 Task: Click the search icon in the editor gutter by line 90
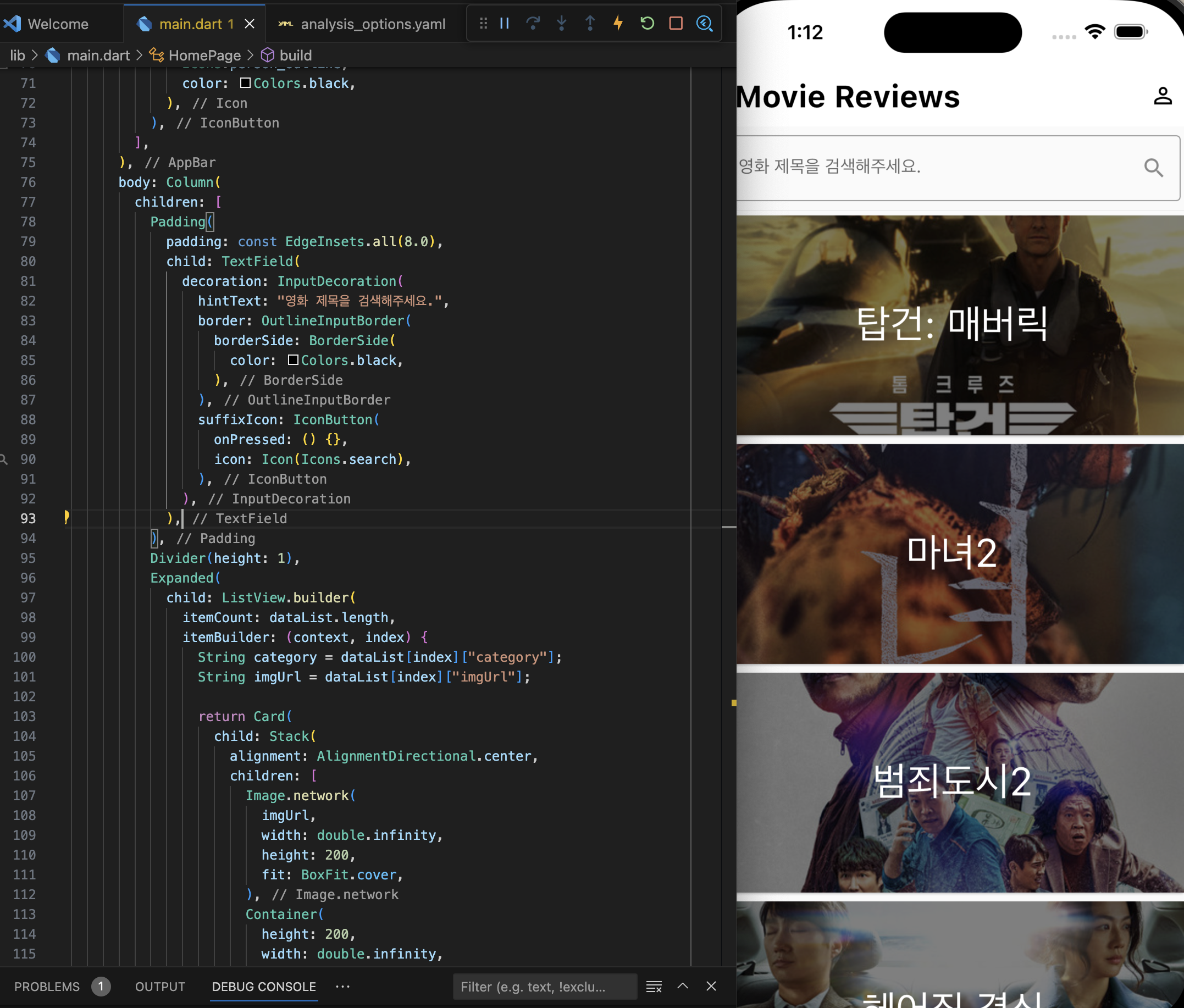3,459
